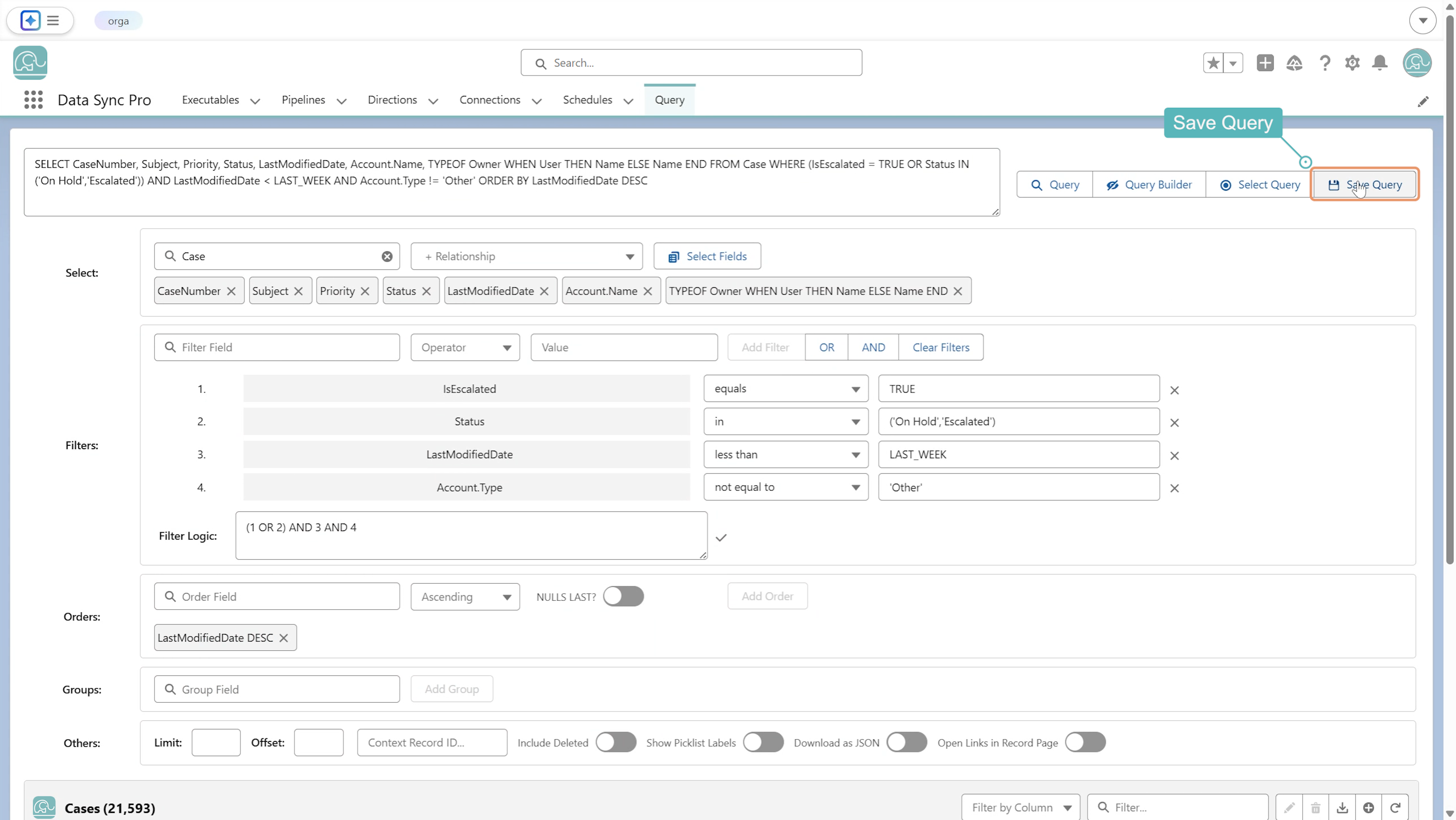This screenshot has height=820, width=1456.
Task: Open the help question mark icon
Action: 1324,63
